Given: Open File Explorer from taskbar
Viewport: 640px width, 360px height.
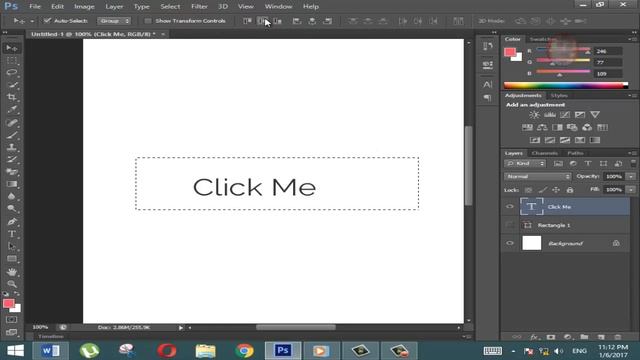Looking at the screenshot, I should [x=206, y=351].
